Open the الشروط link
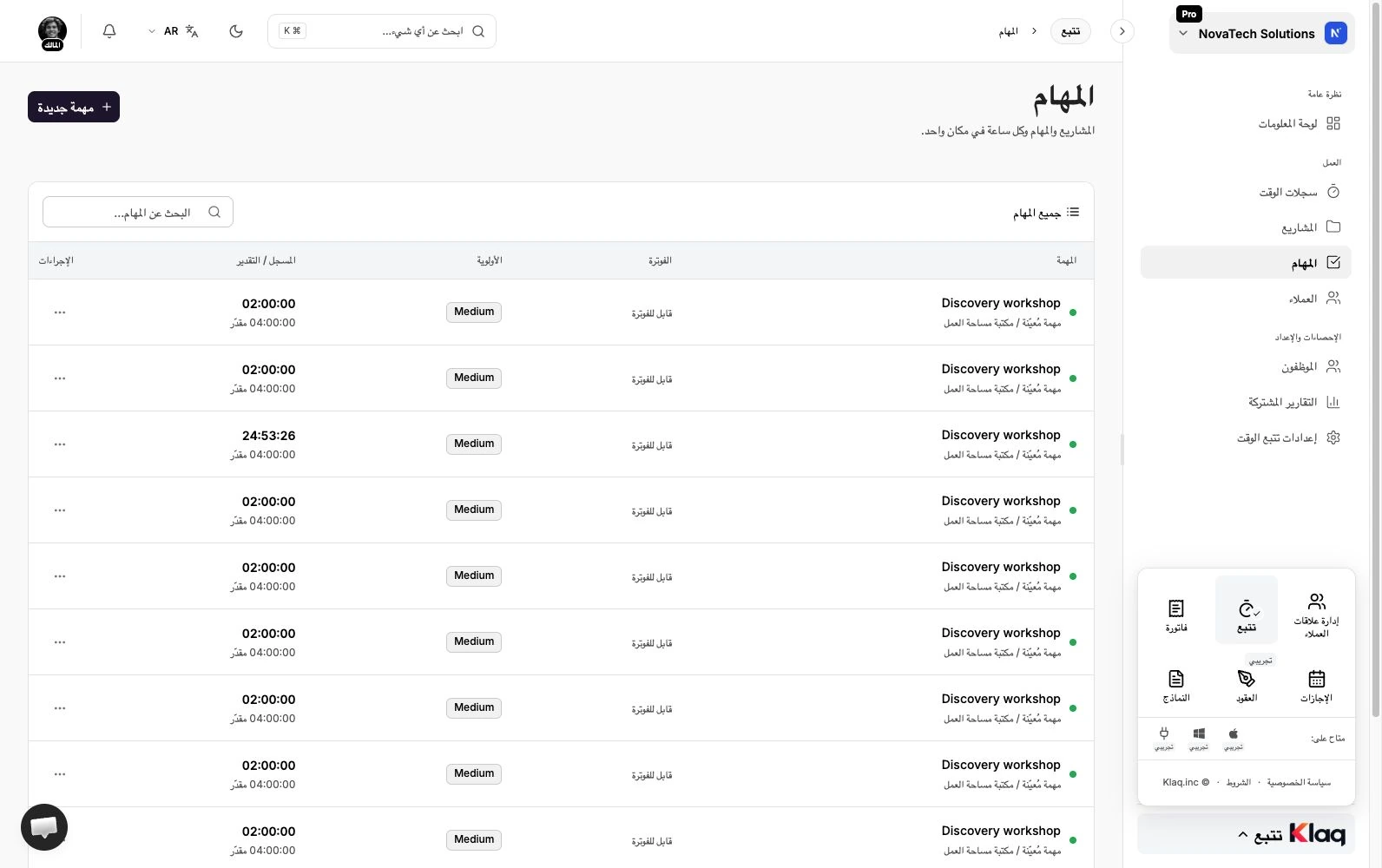Image resolution: width=1382 pixels, height=868 pixels. [1238, 782]
